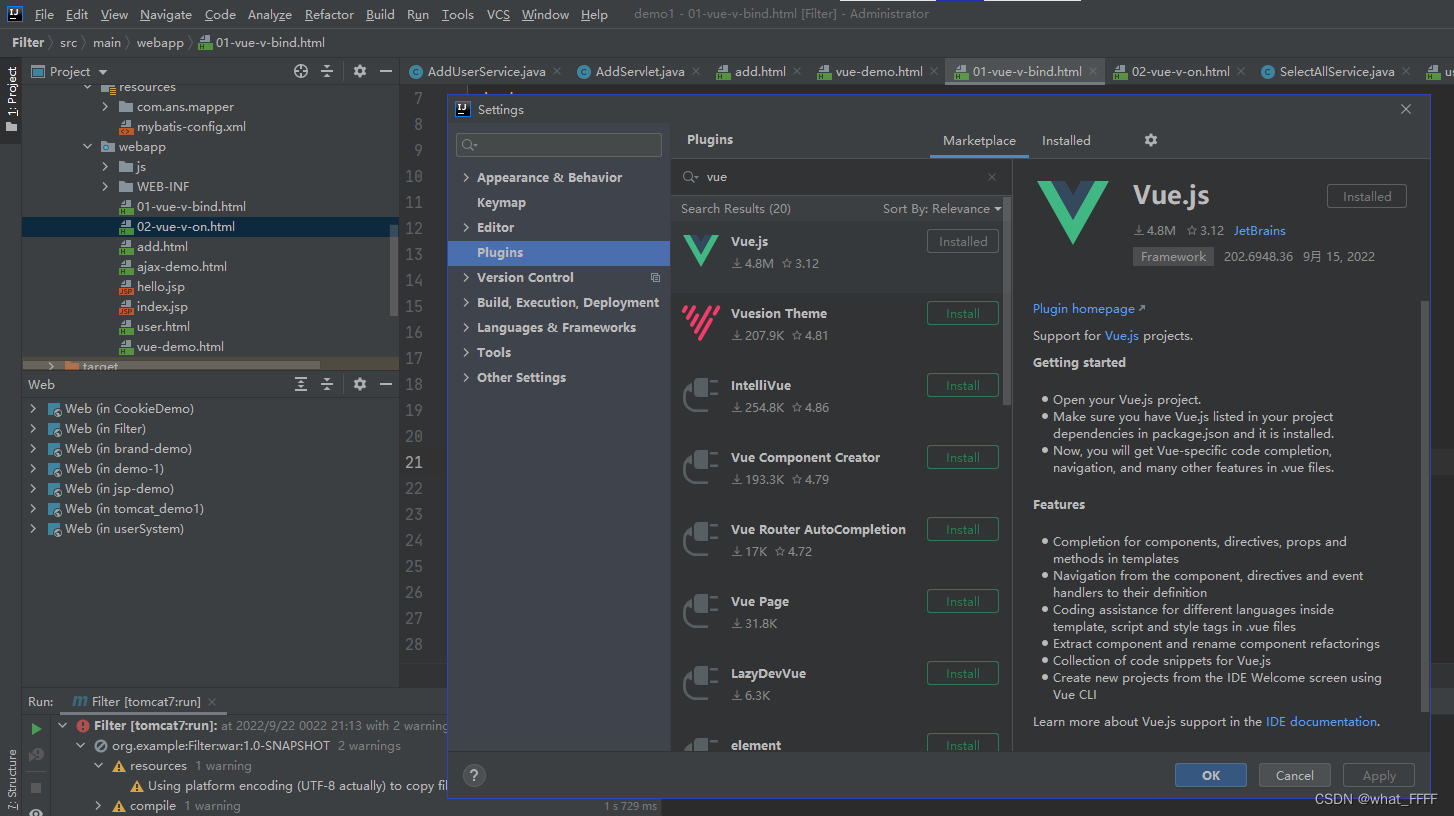The height and width of the screenshot is (816, 1454).
Task: Click Cancel in the Settings dialog
Action: pos(1294,775)
